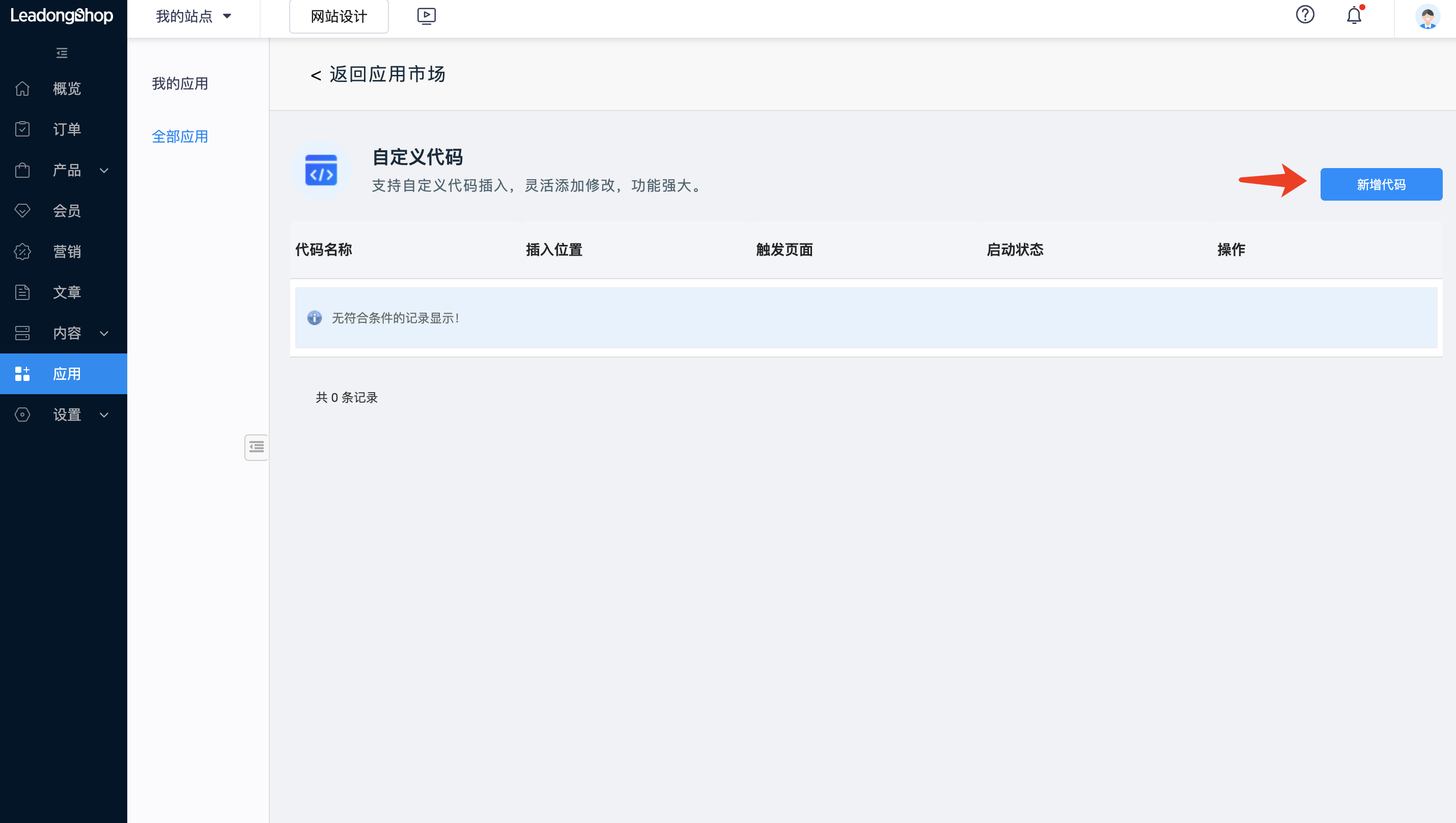Screen dimensions: 1456x823
Task: Click the sub-panel collapse handle icon
Action: (256, 447)
